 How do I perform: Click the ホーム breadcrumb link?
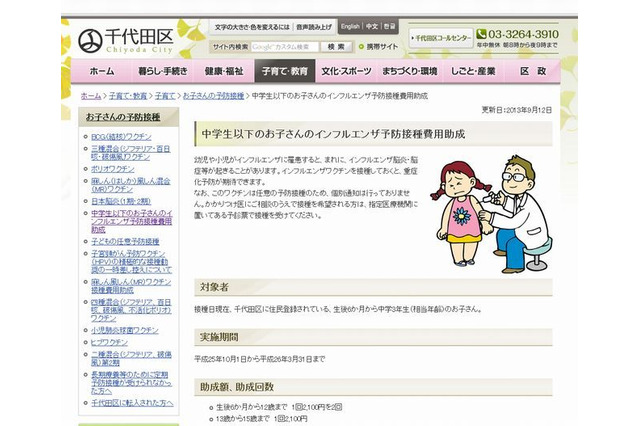(91, 96)
